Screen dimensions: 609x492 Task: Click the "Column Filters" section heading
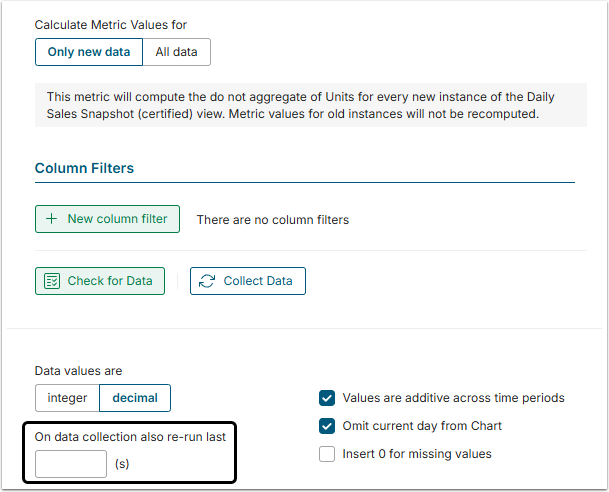coord(84,168)
